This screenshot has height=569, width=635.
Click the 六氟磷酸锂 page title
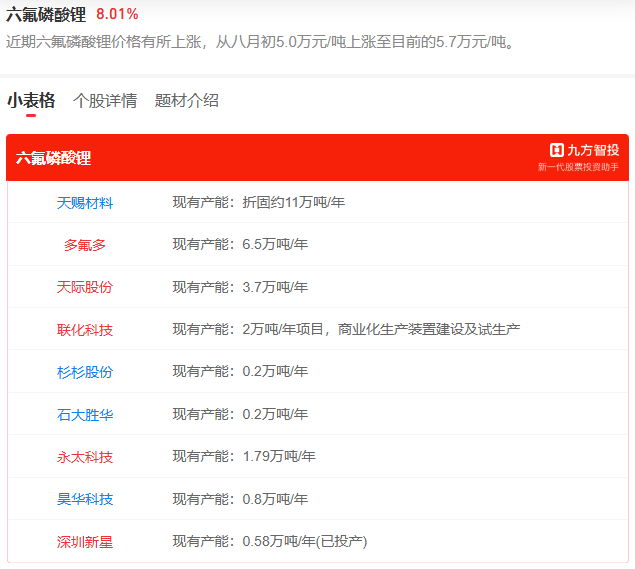(x=46, y=14)
